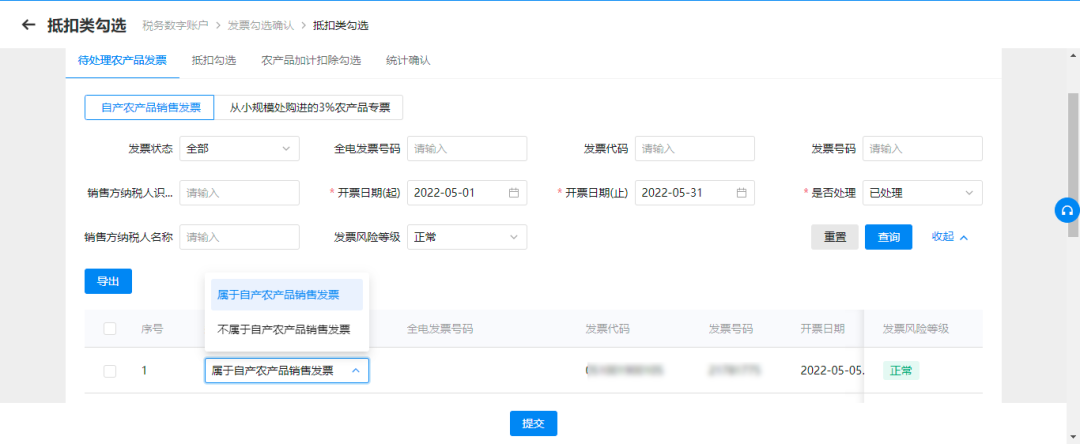This screenshot has height=444, width=1080.
Task: Switch to the 农产品加计扣除勾选 tab
Action: pos(311,60)
